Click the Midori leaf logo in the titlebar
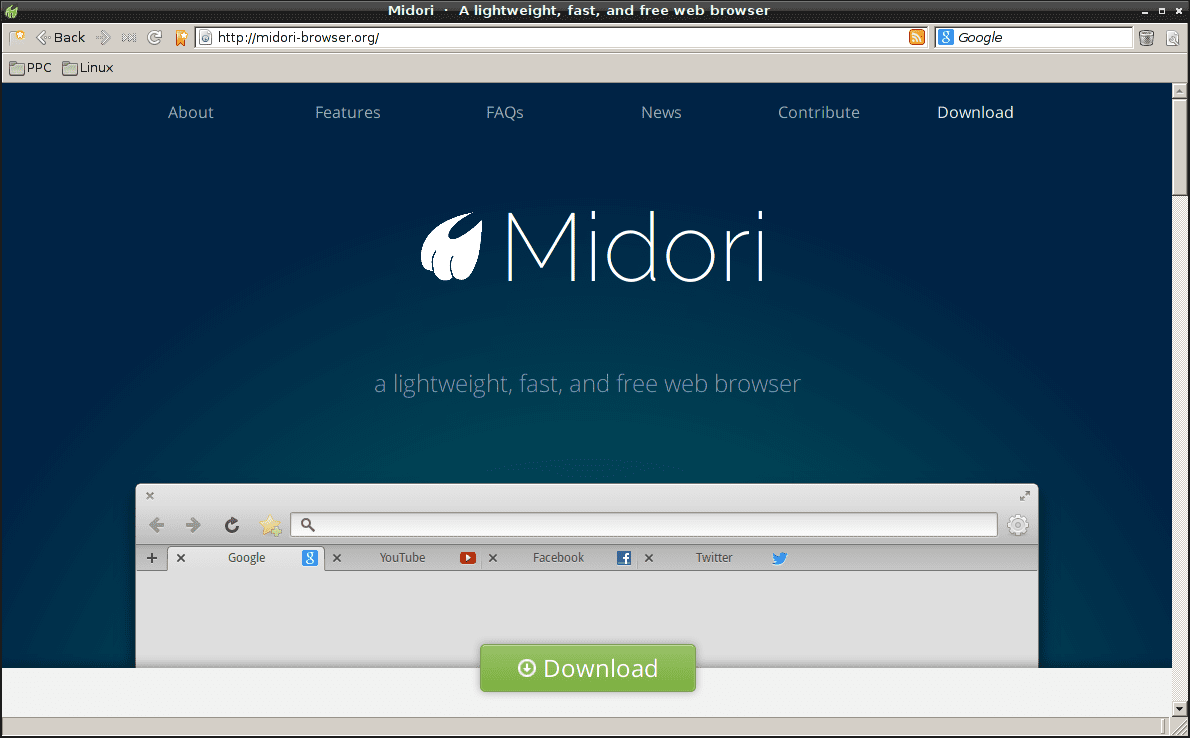Viewport: 1190px width, 738px height. (10, 11)
